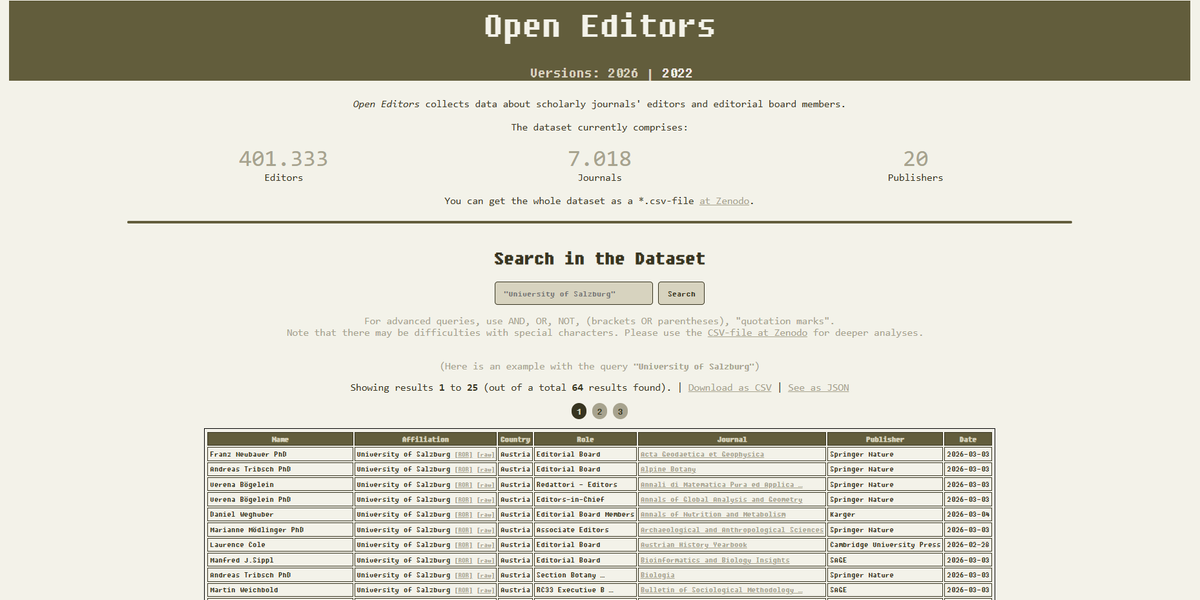
Task: Click the ROR link in Daniel Weghuber's row
Action: tap(464, 514)
